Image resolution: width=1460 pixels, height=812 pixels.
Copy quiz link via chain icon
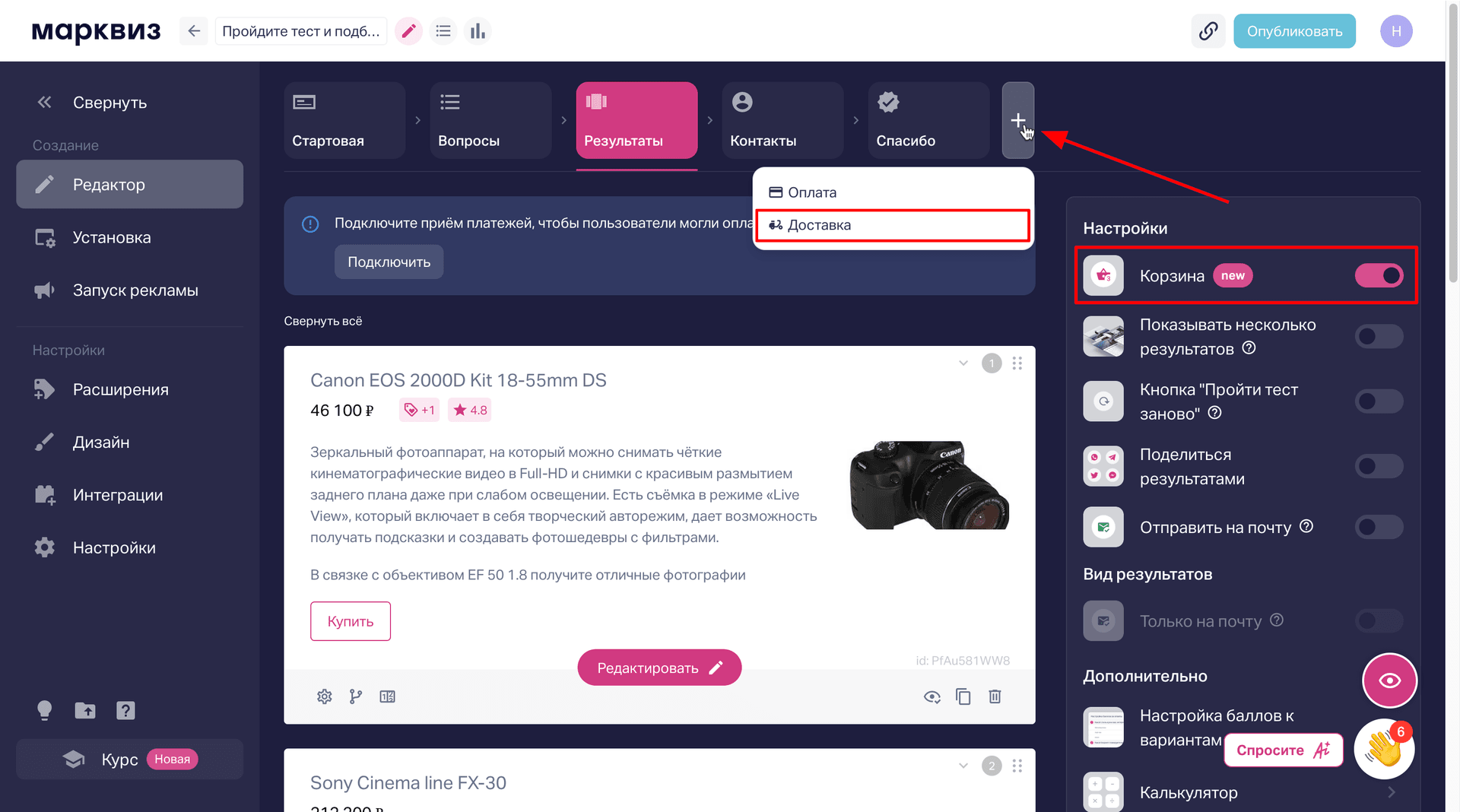(x=1208, y=31)
